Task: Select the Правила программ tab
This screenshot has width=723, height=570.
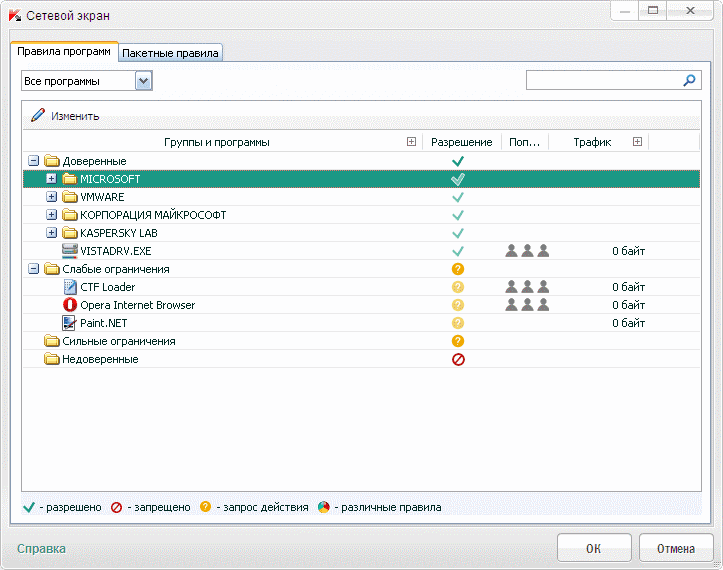Action: point(64,51)
